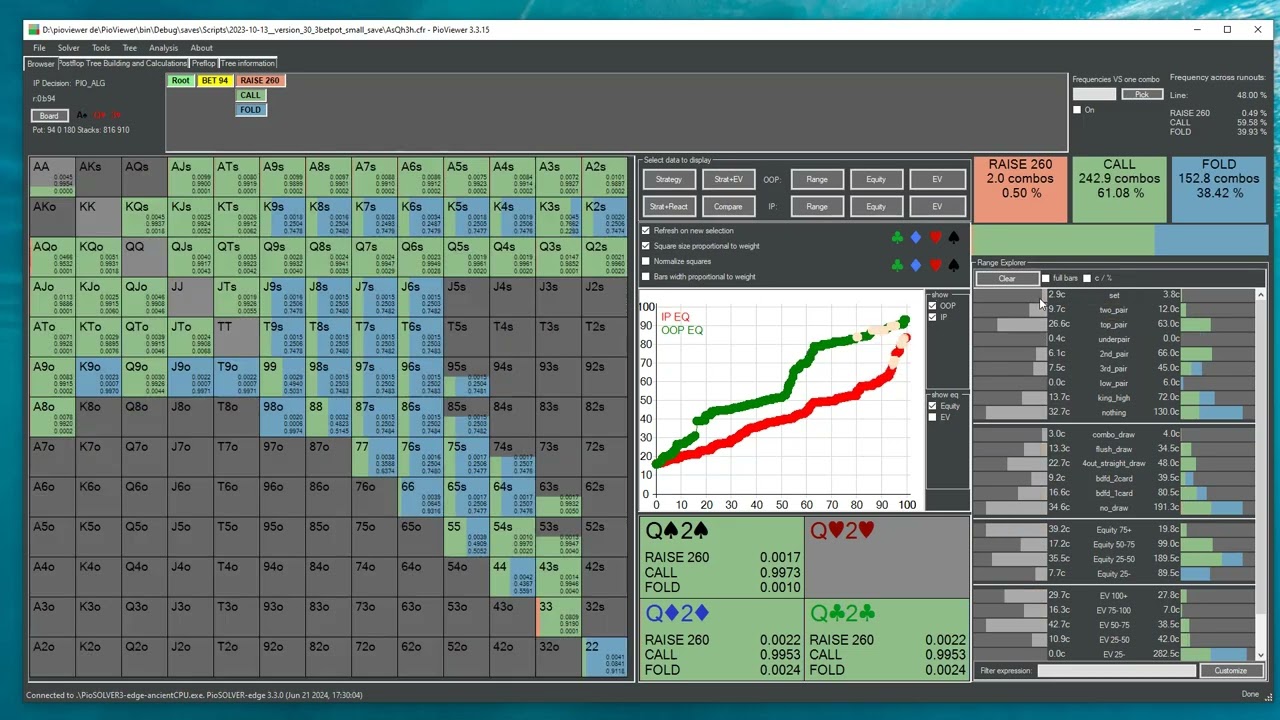
Task: Click the OOP Range button
Action: pyautogui.click(x=817, y=179)
